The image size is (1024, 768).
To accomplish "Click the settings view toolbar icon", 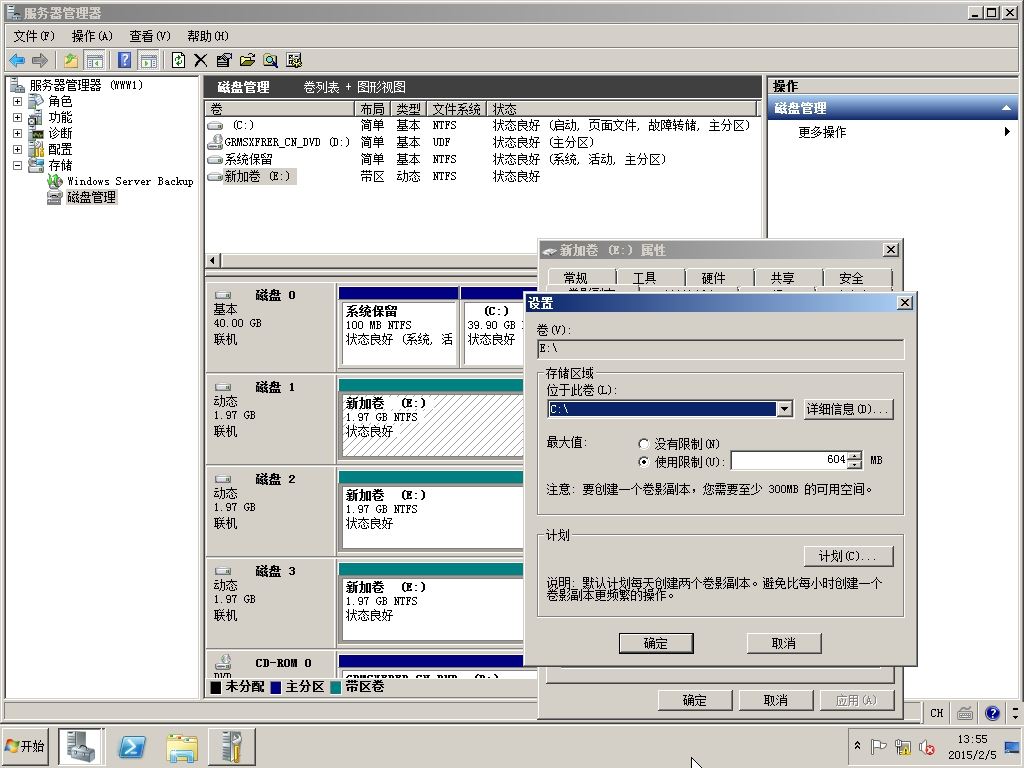I will [x=294, y=61].
